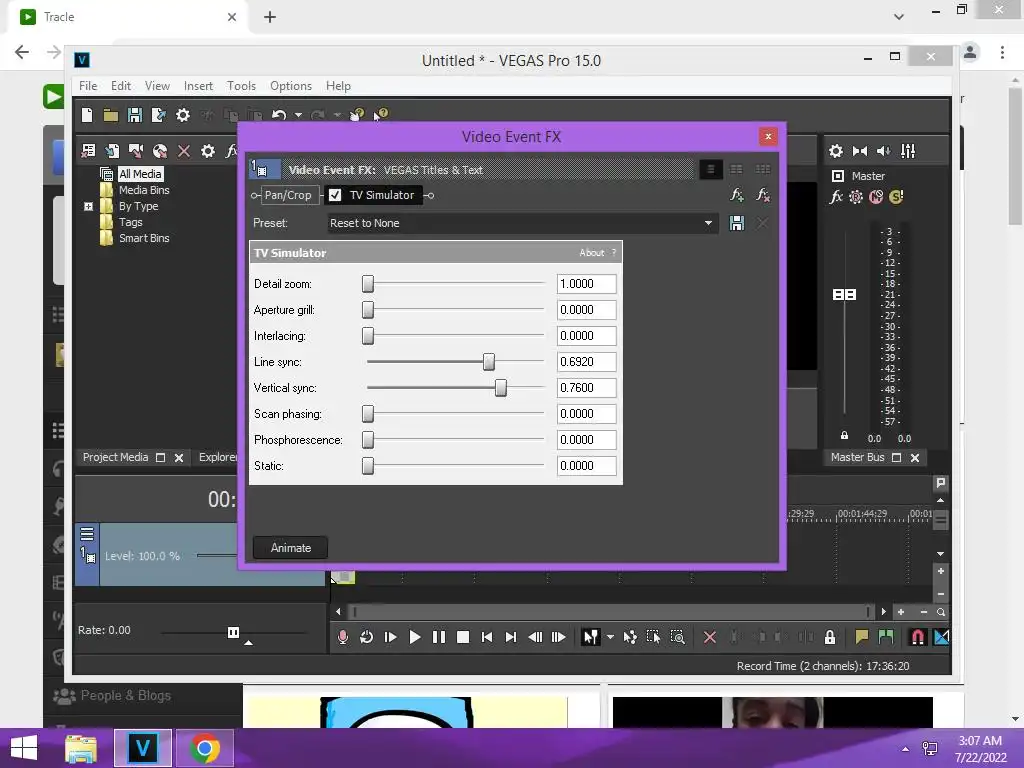Click the Capture Video icon in Project Media
This screenshot has width=1024, height=768.
[x=136, y=151]
